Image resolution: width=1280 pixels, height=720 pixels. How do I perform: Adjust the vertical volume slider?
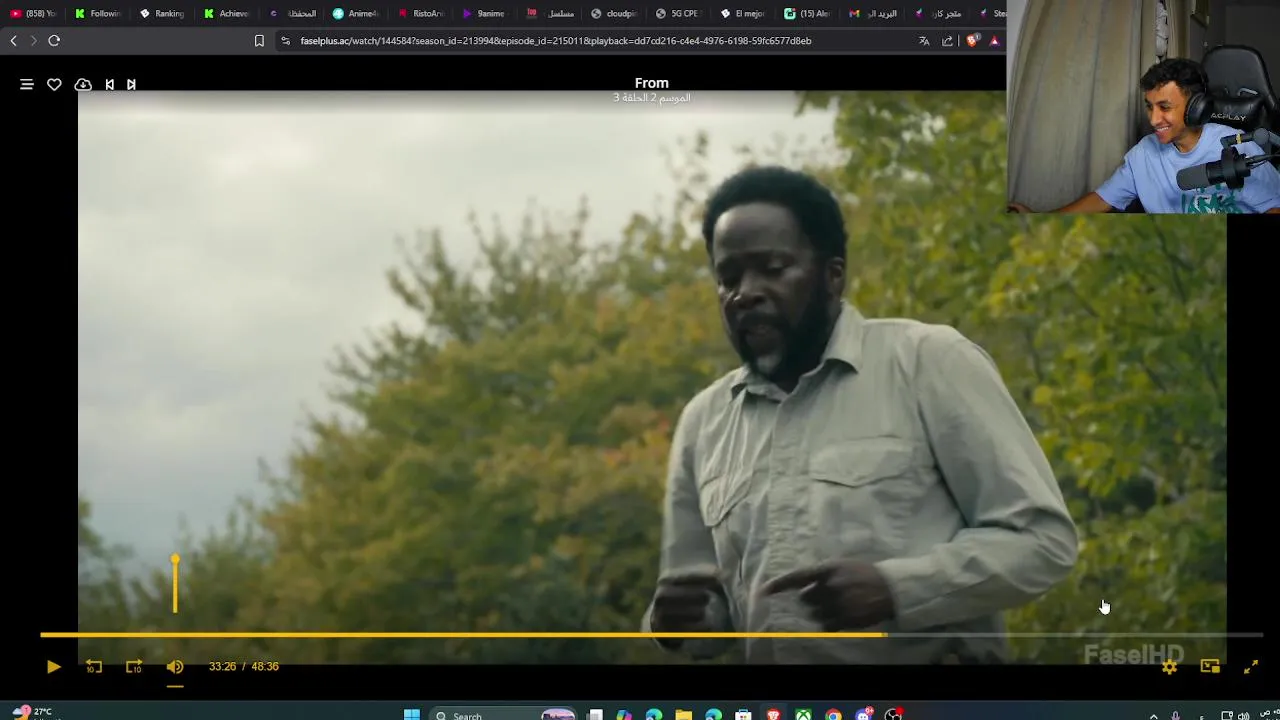(175, 583)
